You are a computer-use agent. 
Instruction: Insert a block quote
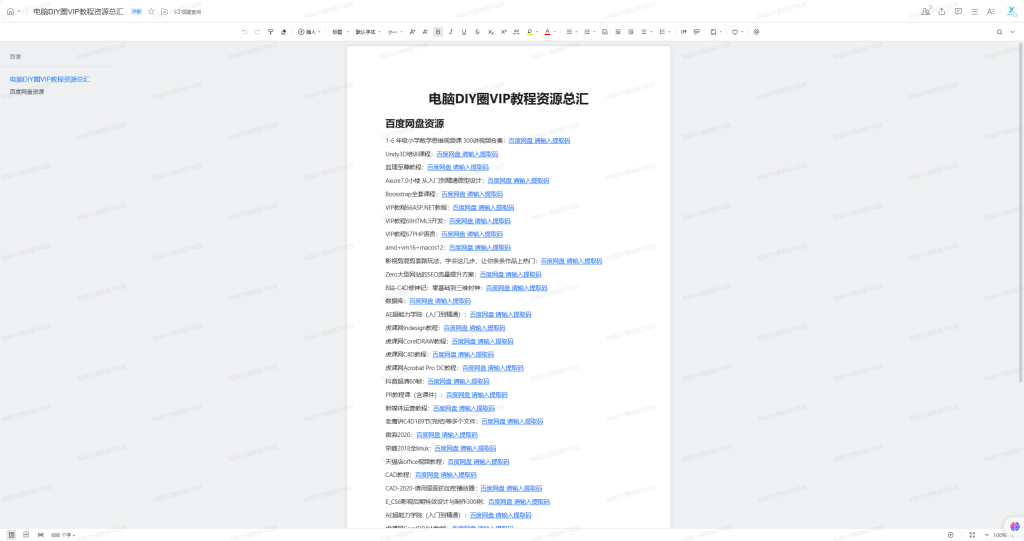tap(684, 31)
